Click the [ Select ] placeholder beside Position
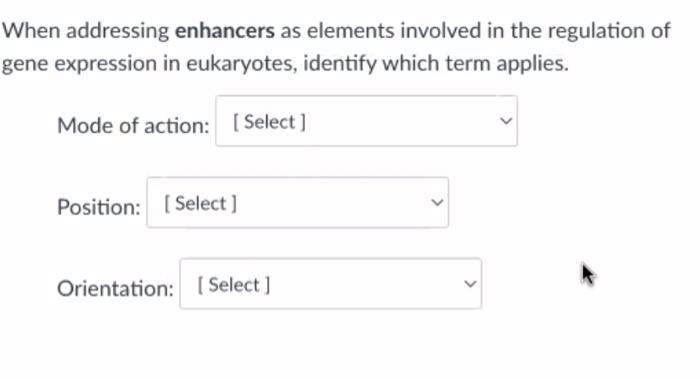Screen dimensions: 700x378 [200, 204]
